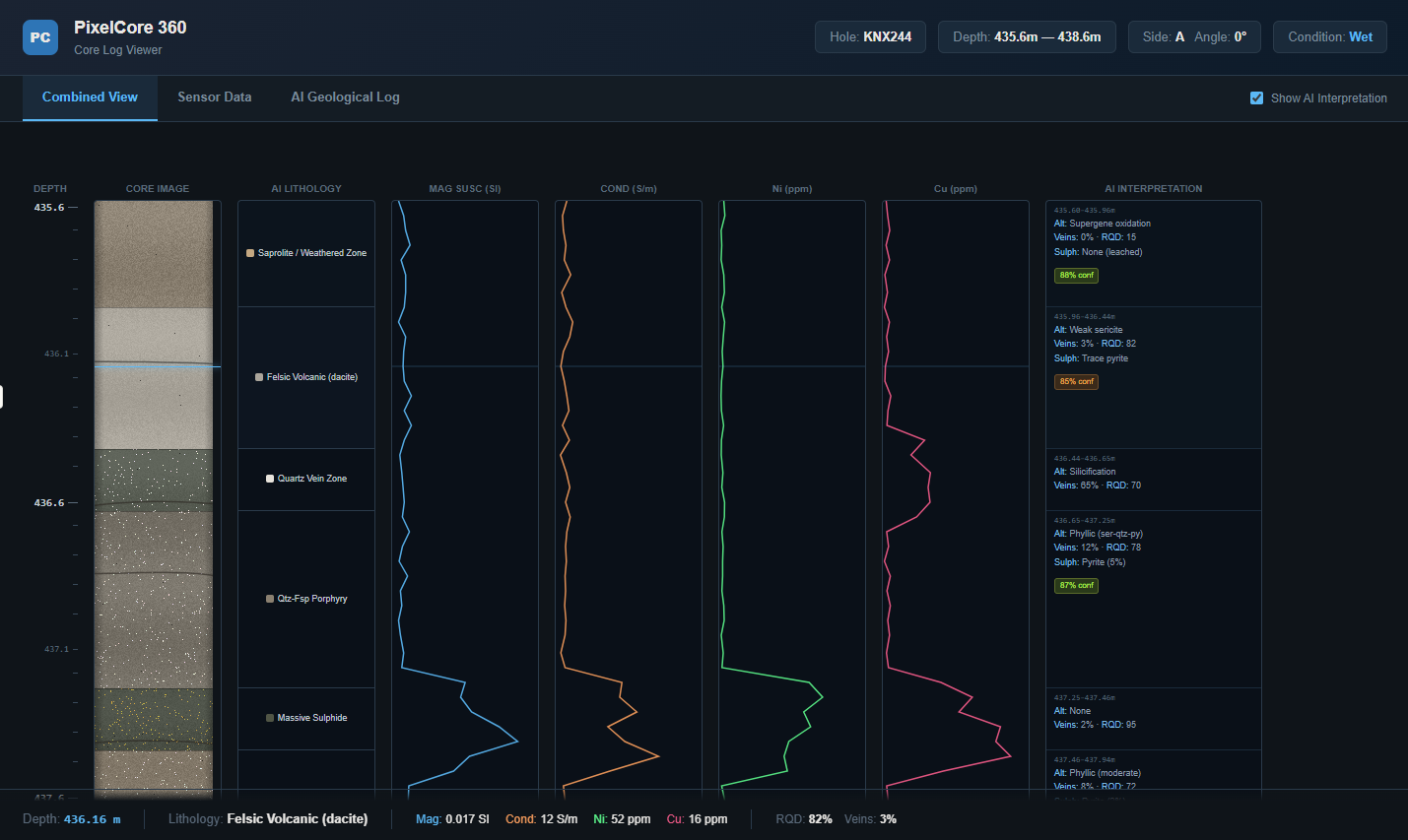The height and width of the screenshot is (840, 1408).
Task: Click the Quartz Vein Zone white swatch
Action: pyautogui.click(x=270, y=479)
